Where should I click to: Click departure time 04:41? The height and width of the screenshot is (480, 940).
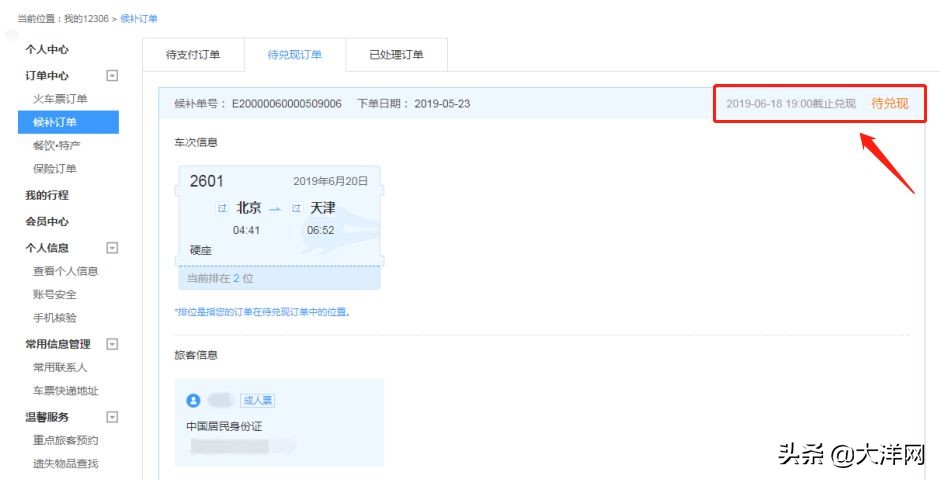pyautogui.click(x=246, y=230)
